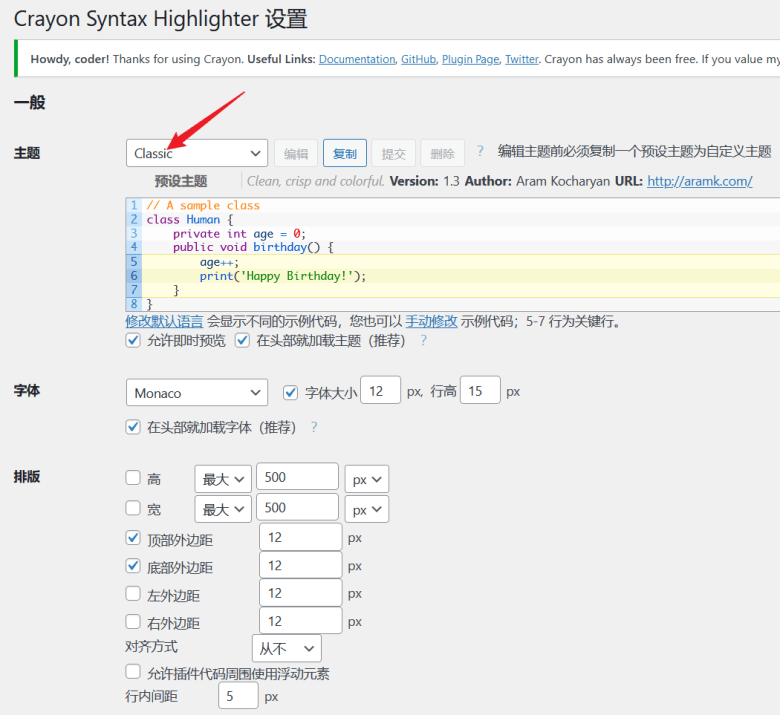The image size is (780, 715).
Task: Click the 顶部外边距 value field
Action: click(300, 537)
